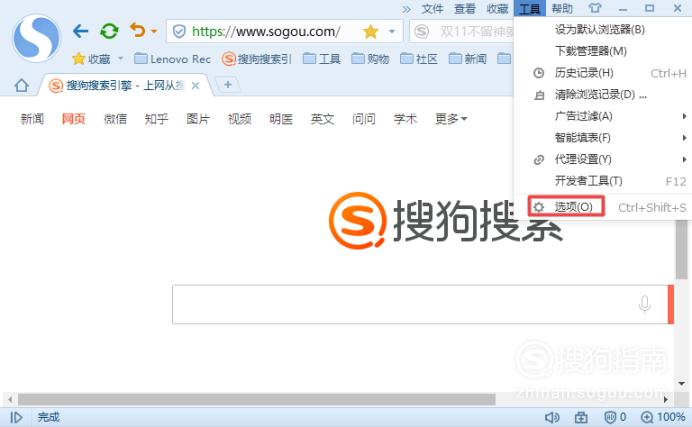Viewport: 692px width, 427px height.
Task: Open the 工具 bookmark folder
Action: coord(322,59)
